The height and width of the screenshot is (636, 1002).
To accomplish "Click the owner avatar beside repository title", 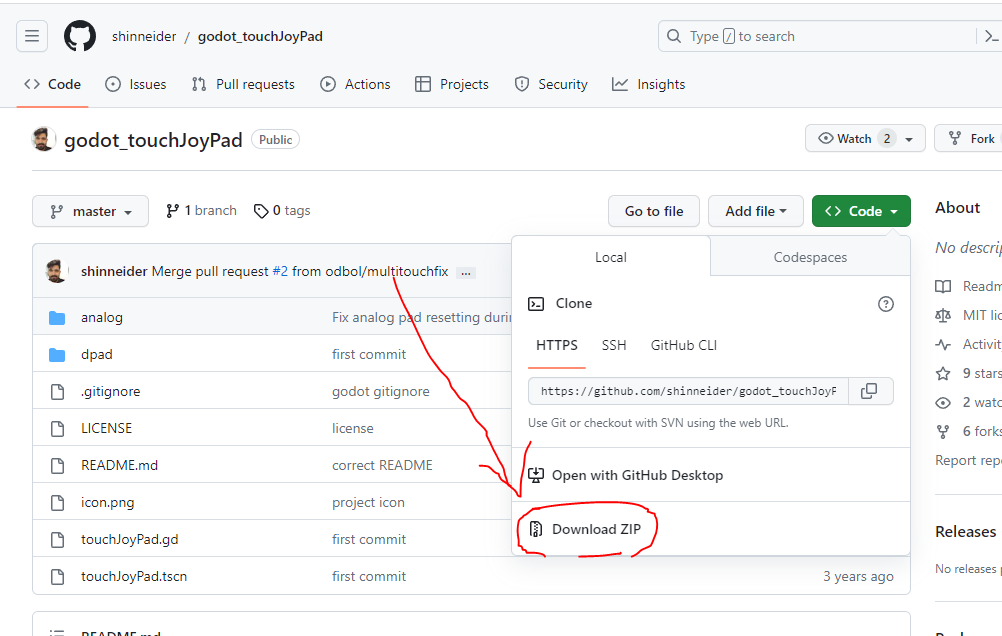I will click(43, 139).
